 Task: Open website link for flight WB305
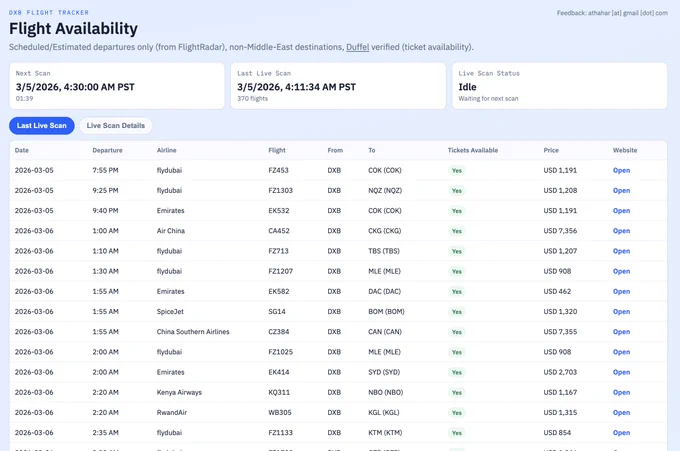pos(621,412)
